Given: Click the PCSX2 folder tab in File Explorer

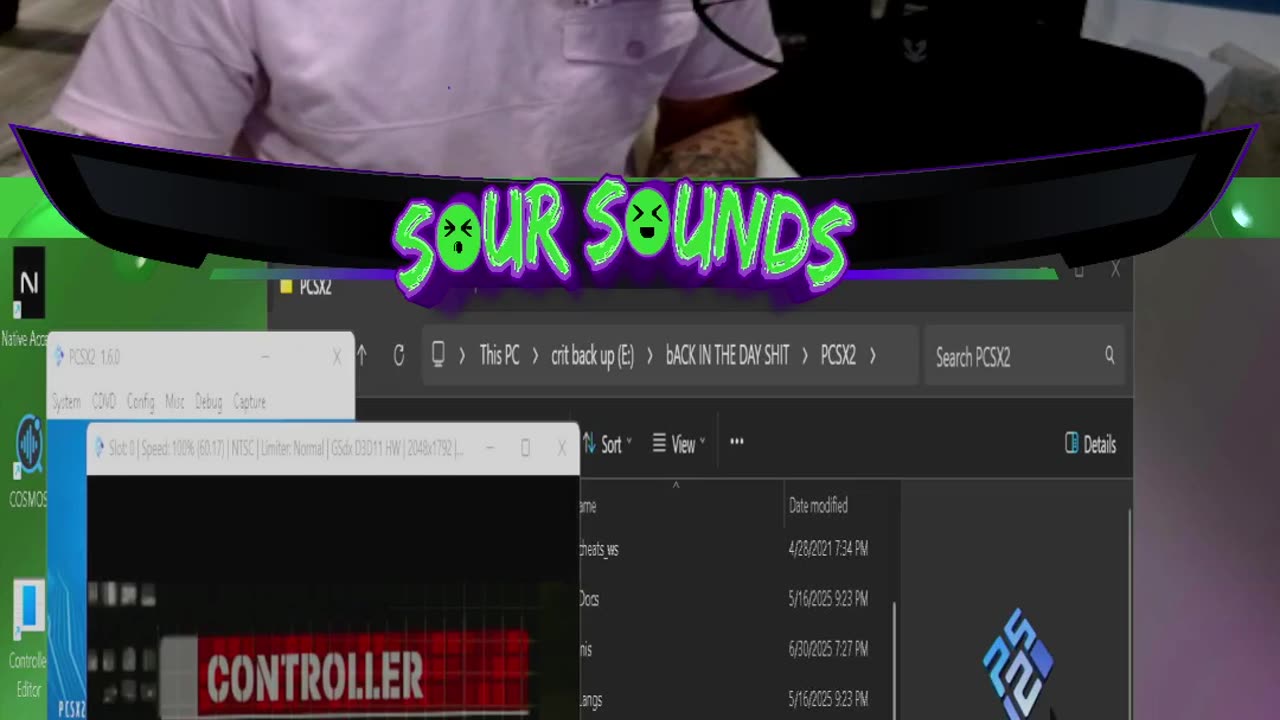Looking at the screenshot, I should tap(306, 287).
